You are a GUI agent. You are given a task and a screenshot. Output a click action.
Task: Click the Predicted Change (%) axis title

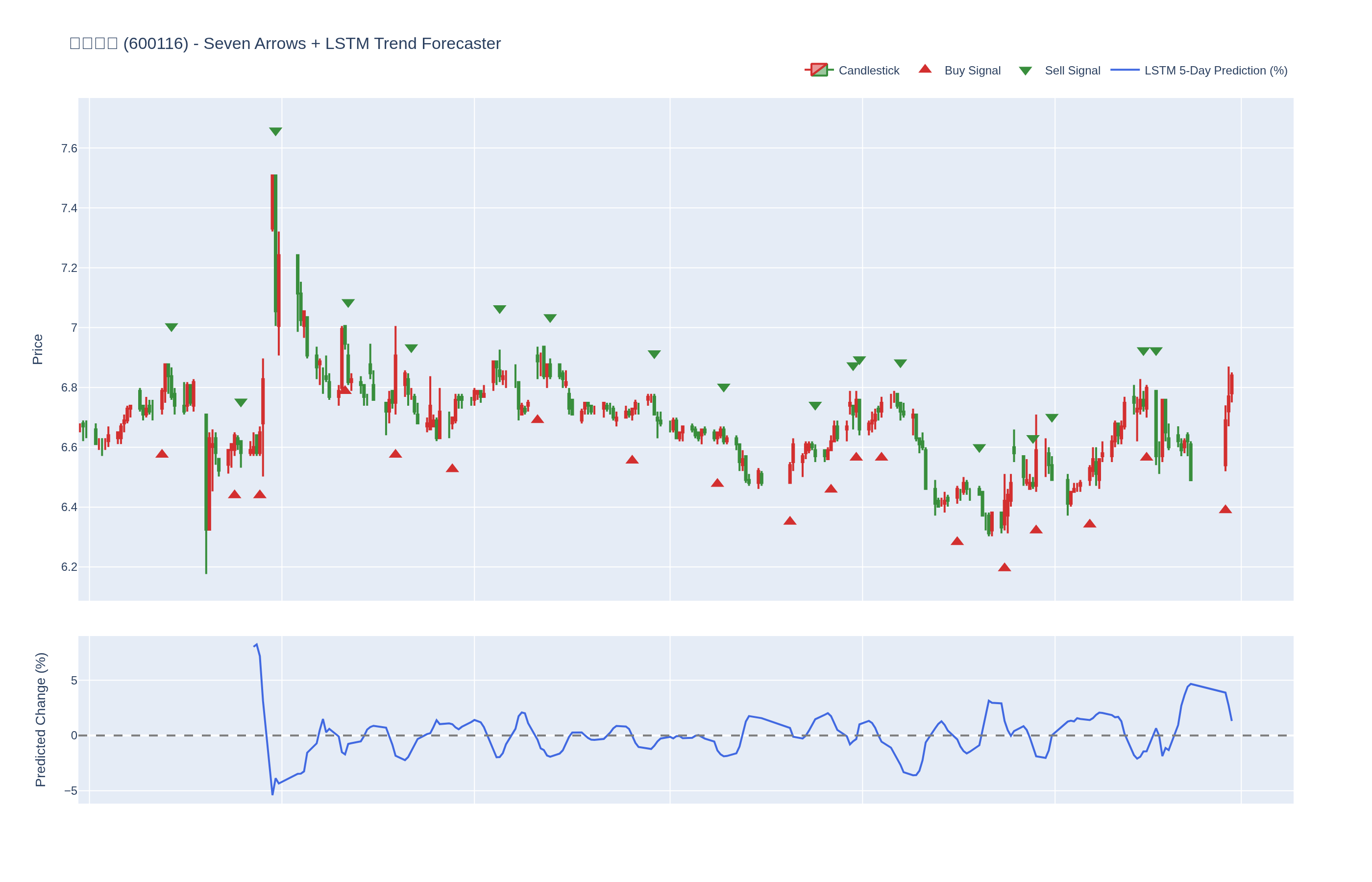40,719
